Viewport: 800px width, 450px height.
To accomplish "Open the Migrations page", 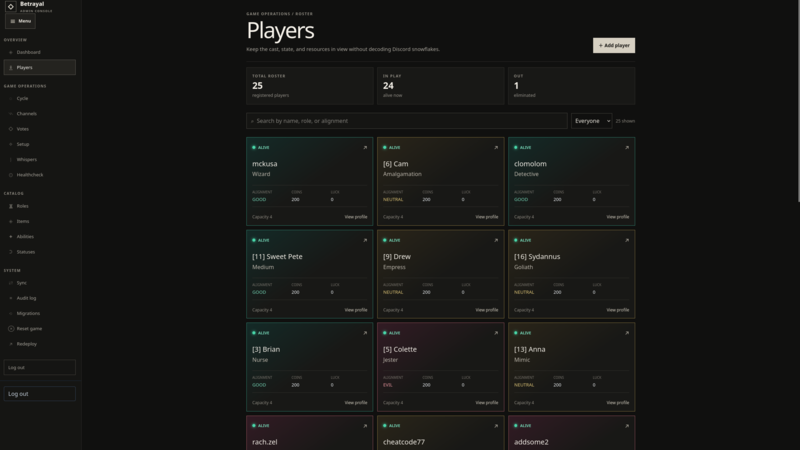I will pyautogui.click(x=39, y=313).
